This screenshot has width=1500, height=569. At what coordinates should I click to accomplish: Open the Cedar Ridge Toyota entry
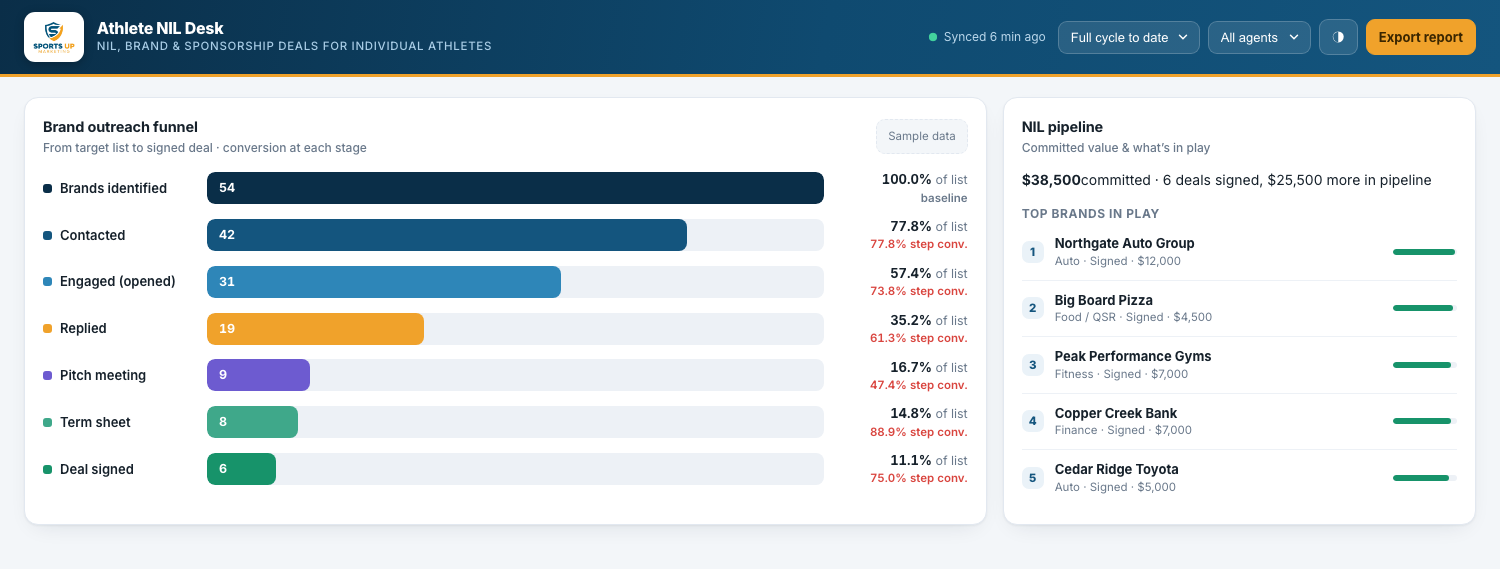coord(1239,478)
